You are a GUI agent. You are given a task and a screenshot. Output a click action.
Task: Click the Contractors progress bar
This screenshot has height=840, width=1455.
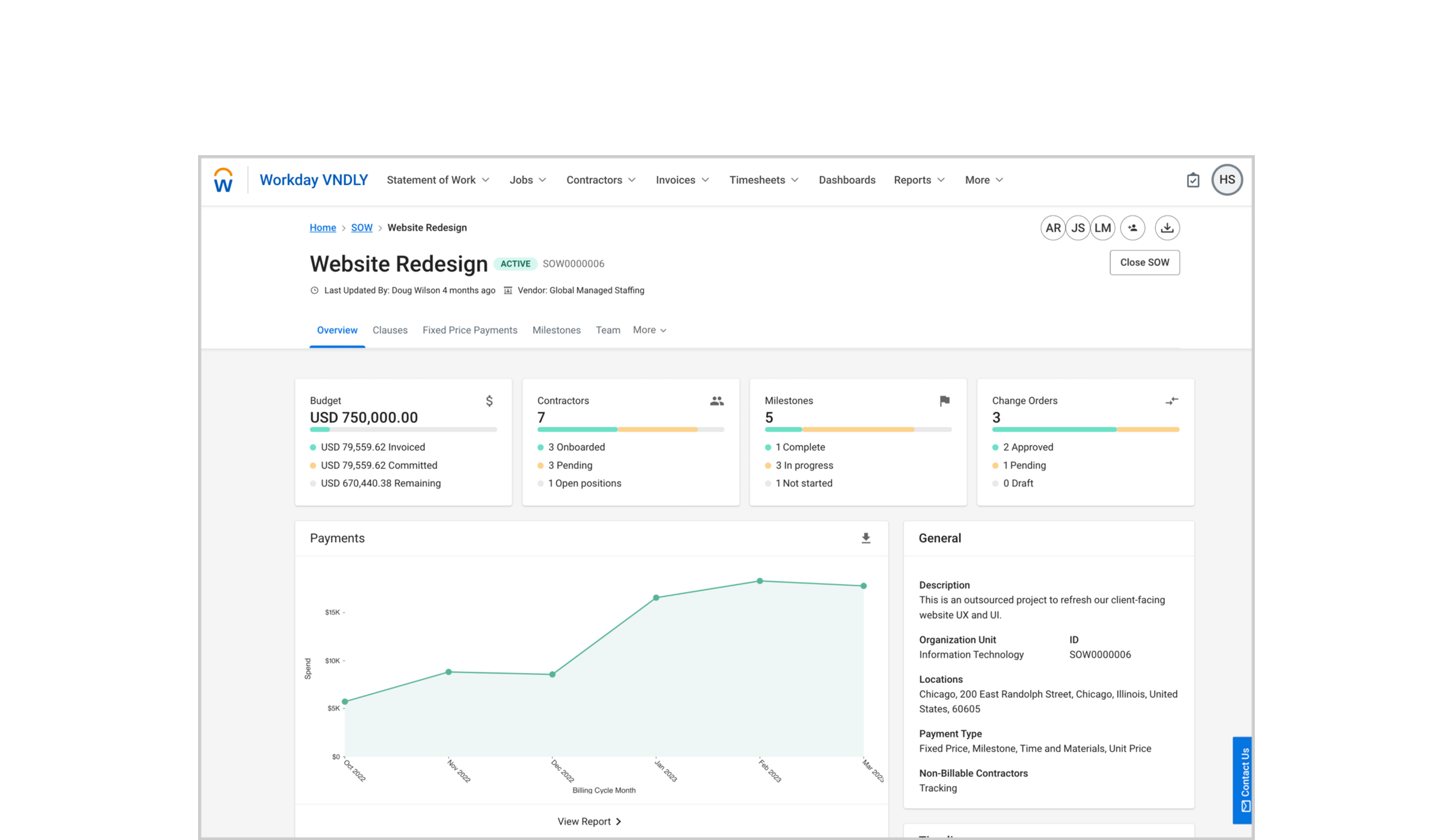(x=630, y=430)
